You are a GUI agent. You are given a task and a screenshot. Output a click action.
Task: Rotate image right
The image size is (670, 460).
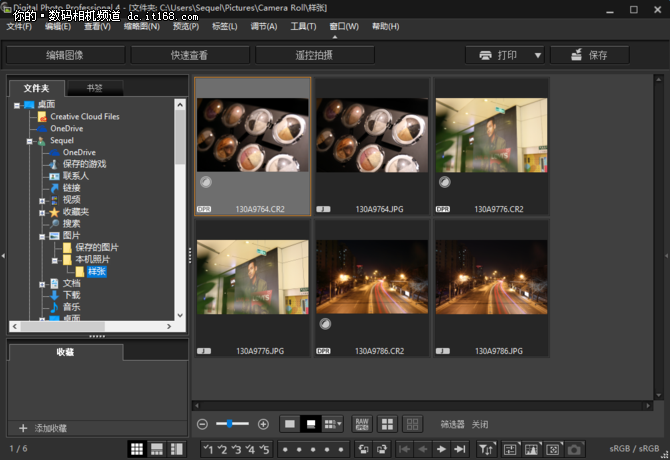click(382, 449)
